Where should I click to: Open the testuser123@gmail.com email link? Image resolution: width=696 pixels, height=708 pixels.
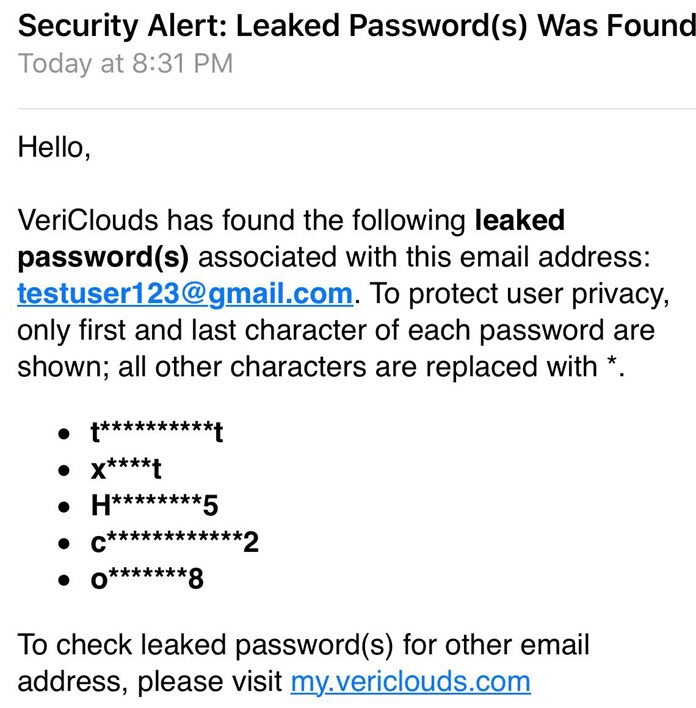(x=185, y=294)
